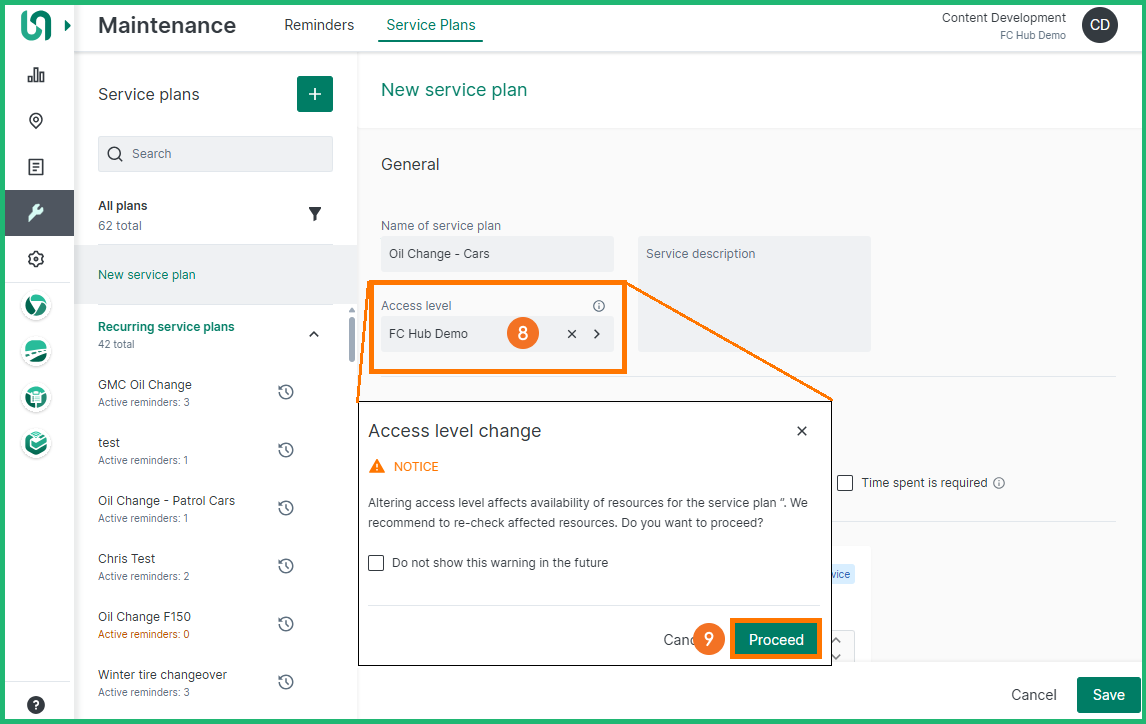Open the reports document icon in sidebar
This screenshot has width=1146, height=724.
click(x=36, y=167)
